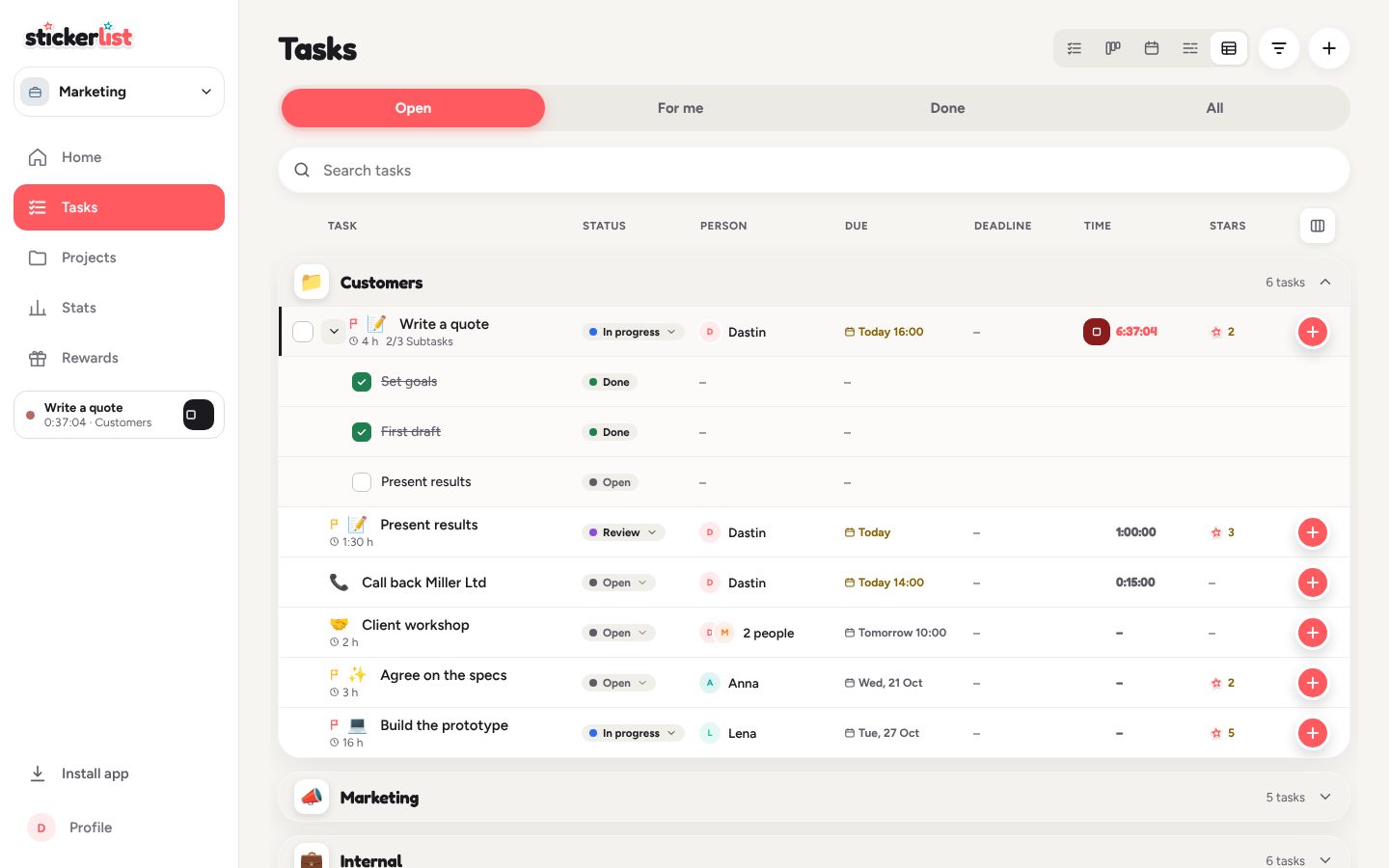1389x868 pixels.
Task: Switch to the Done tab
Action: point(947,108)
